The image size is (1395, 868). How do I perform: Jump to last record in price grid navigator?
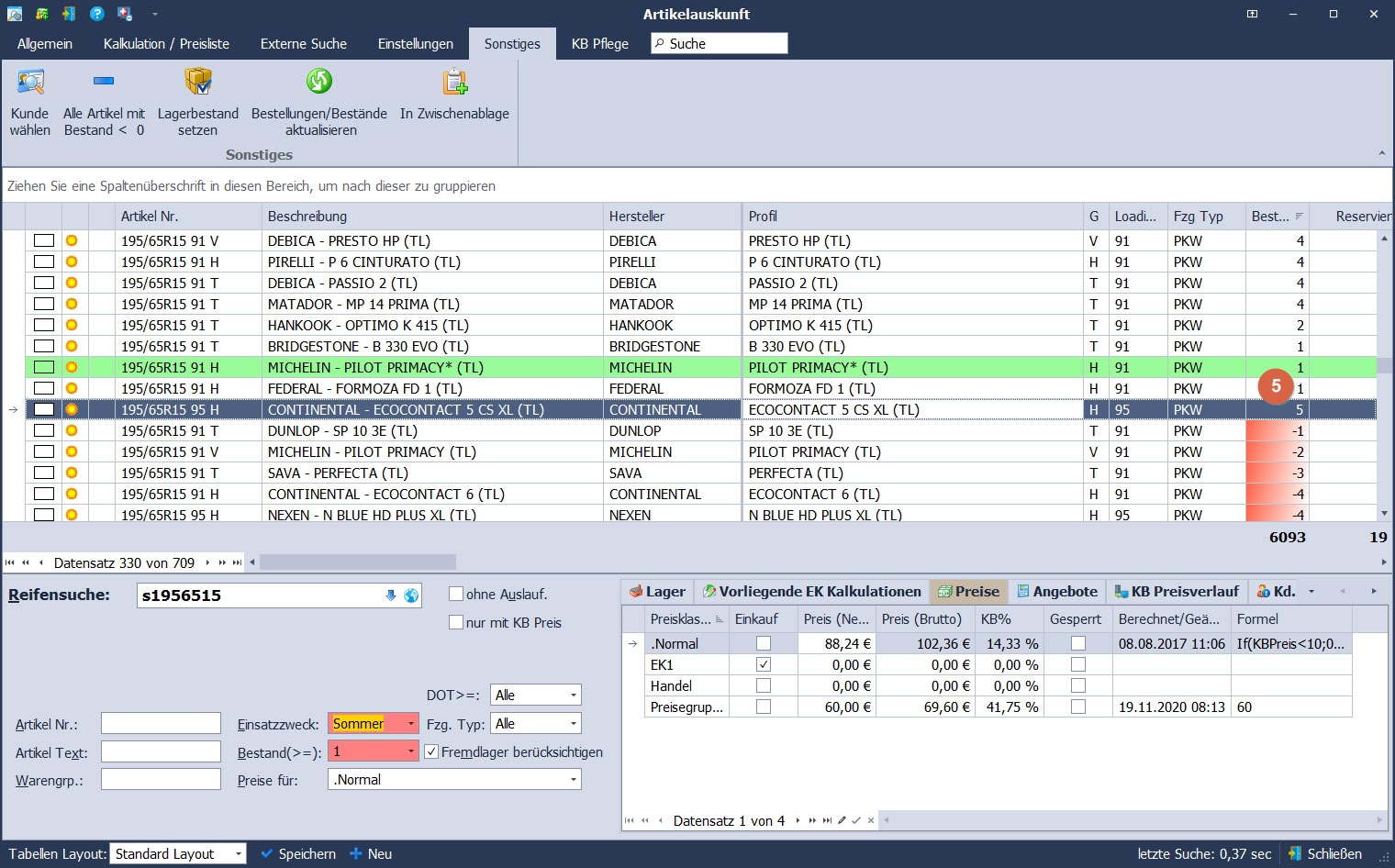[x=828, y=820]
